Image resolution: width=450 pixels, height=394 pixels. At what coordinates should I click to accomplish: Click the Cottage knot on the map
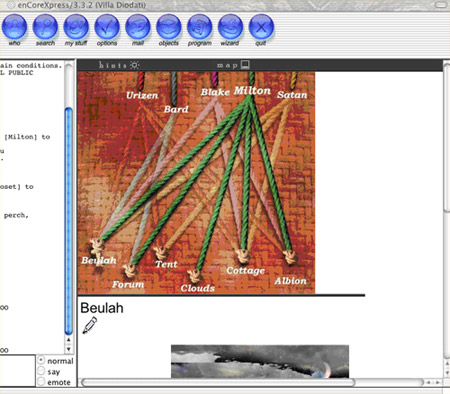point(243,256)
